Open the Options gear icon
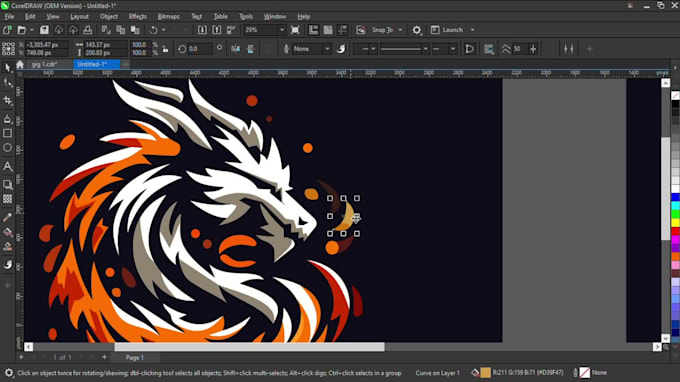Screen dimensions: 680x382 click(417, 30)
